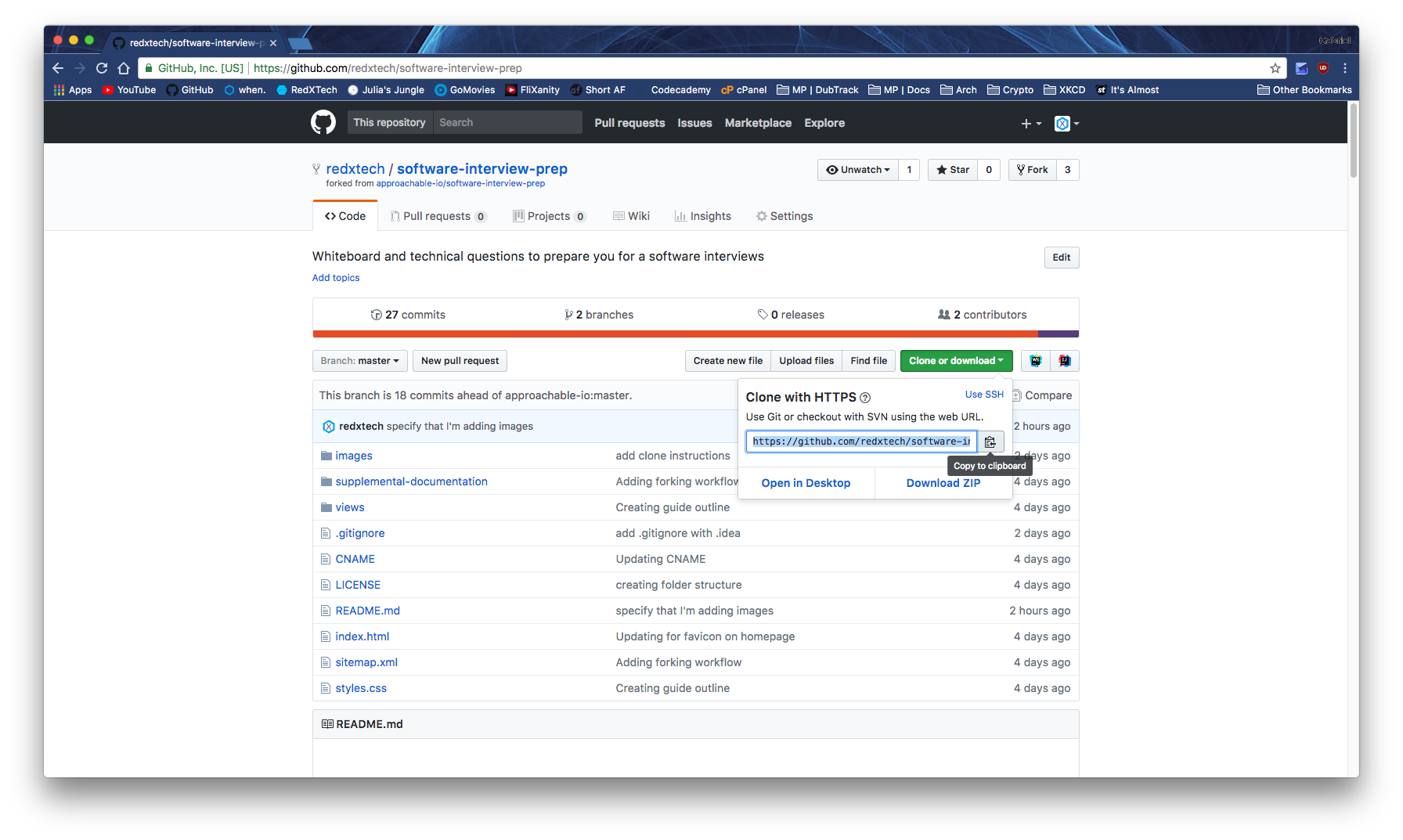Open Other Bookmarks folder
The width and height of the screenshot is (1403, 840).
click(1304, 90)
